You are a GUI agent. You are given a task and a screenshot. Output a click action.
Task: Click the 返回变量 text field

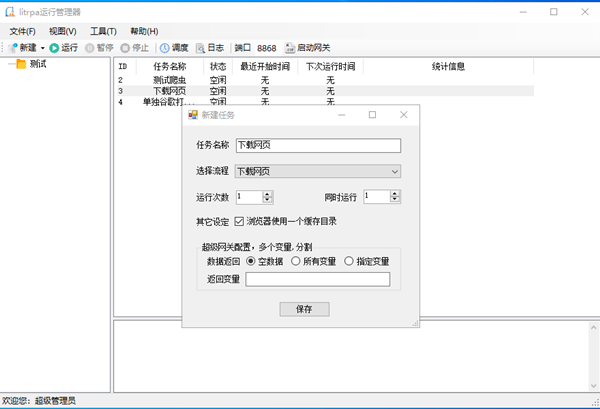pos(317,280)
